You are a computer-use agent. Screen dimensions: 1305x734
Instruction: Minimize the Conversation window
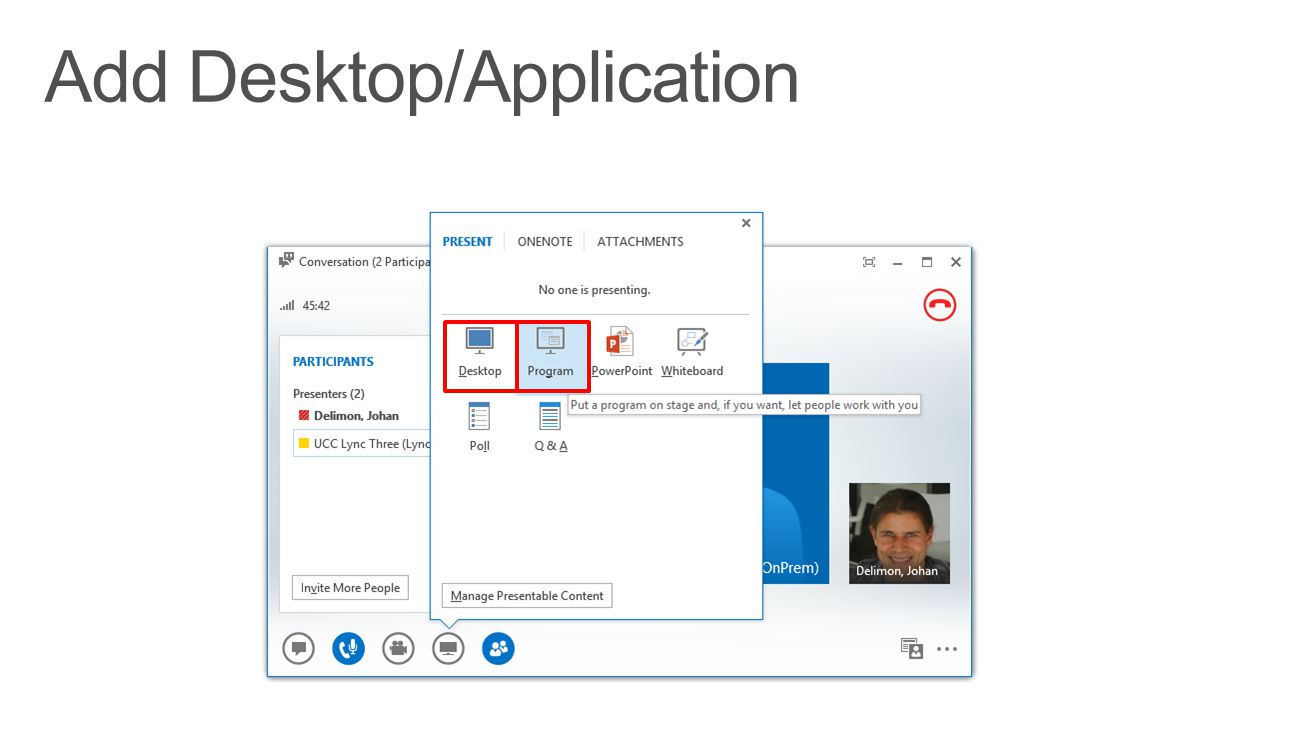pos(898,262)
